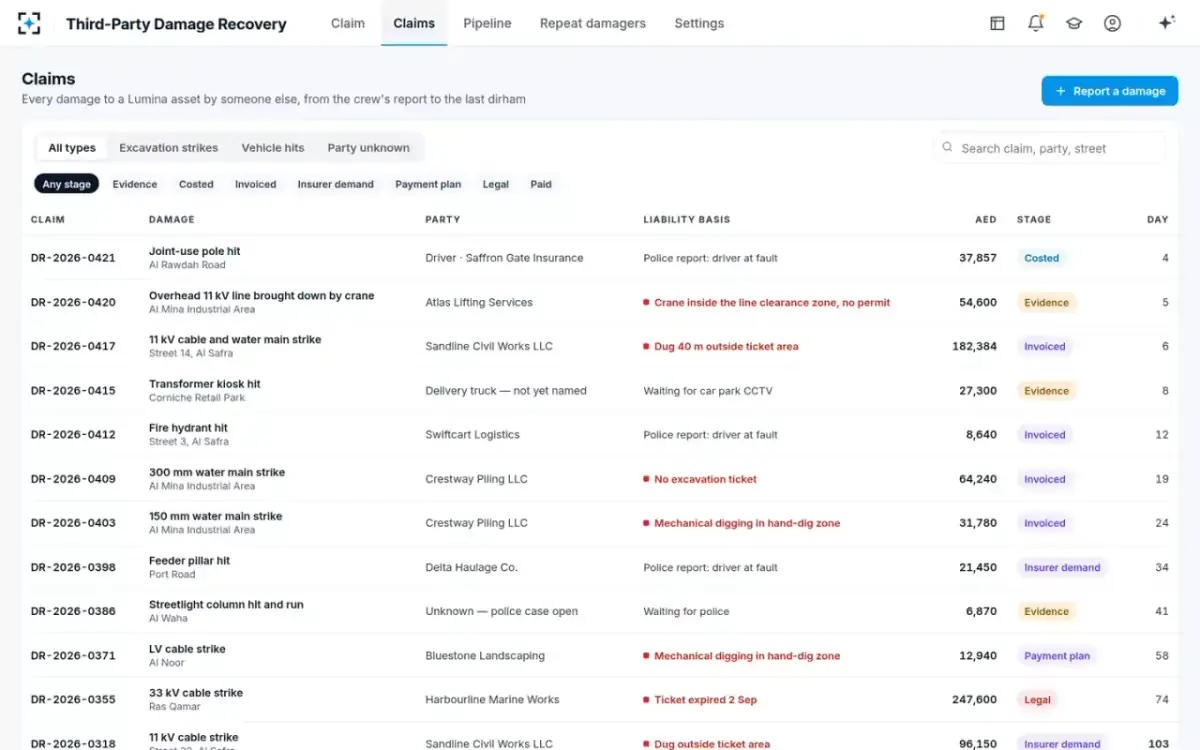1200x750 pixels.
Task: Open the user profile icon
Action: click(x=1112, y=23)
